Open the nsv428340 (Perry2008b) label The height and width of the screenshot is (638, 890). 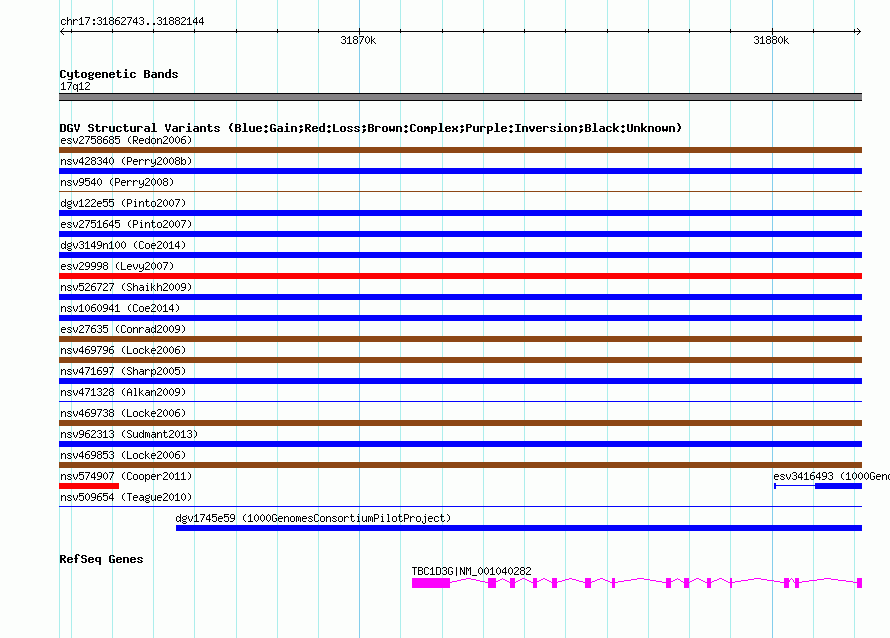pos(126,161)
